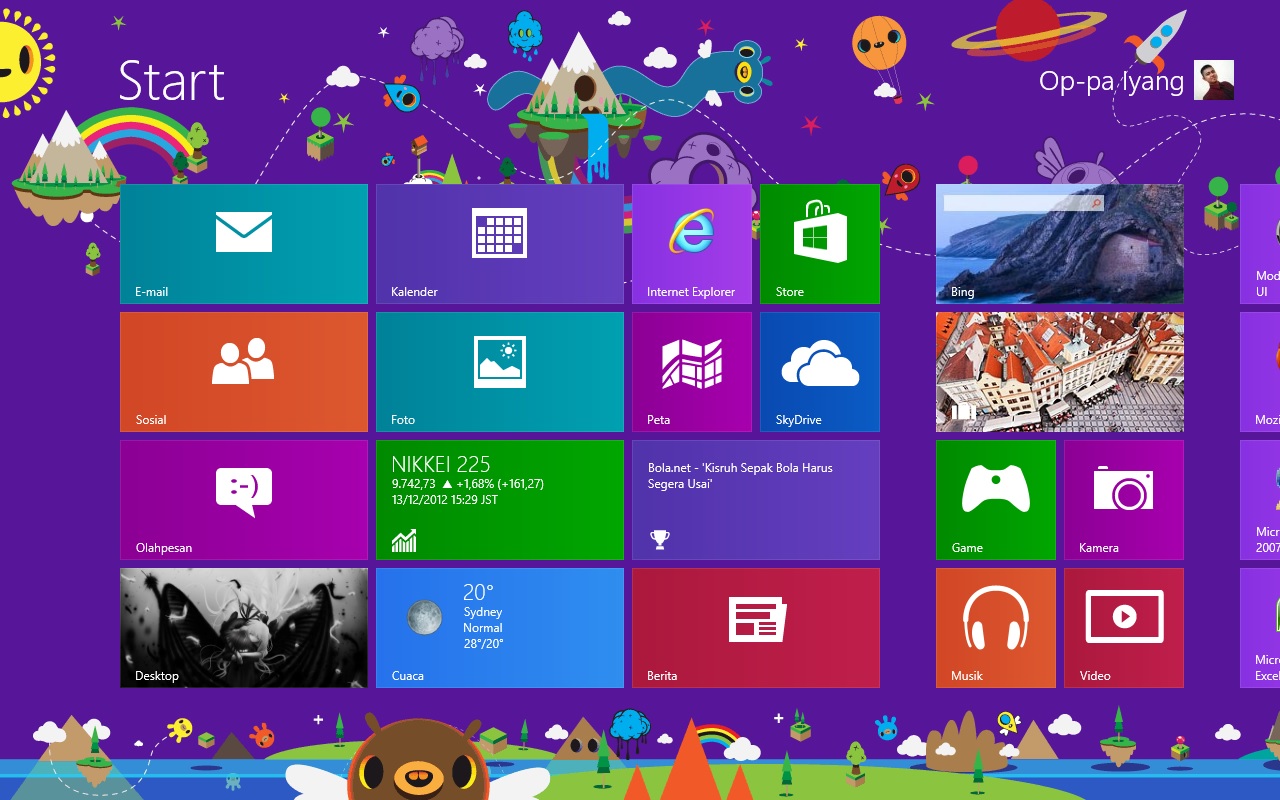The width and height of the screenshot is (1280, 800).
Task: Open the NIKKEI 225 finance tile
Action: 500,499
